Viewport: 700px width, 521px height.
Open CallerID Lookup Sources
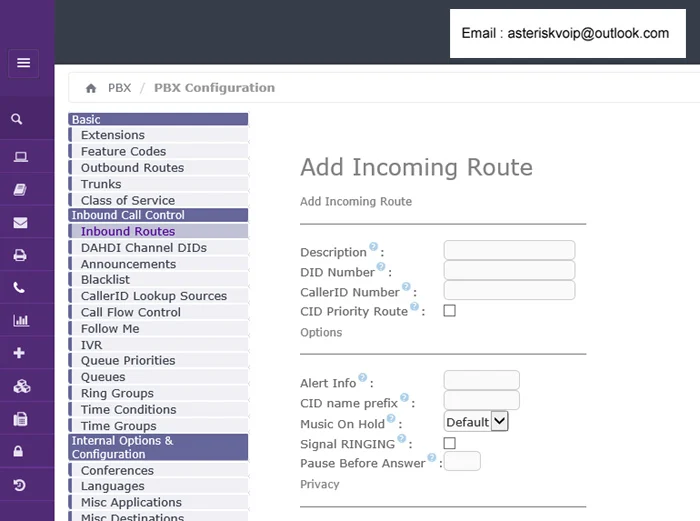[x=158, y=296]
